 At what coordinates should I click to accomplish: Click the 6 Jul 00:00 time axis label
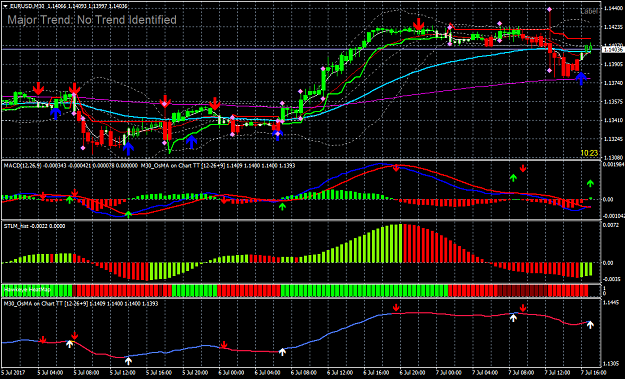tap(231, 373)
